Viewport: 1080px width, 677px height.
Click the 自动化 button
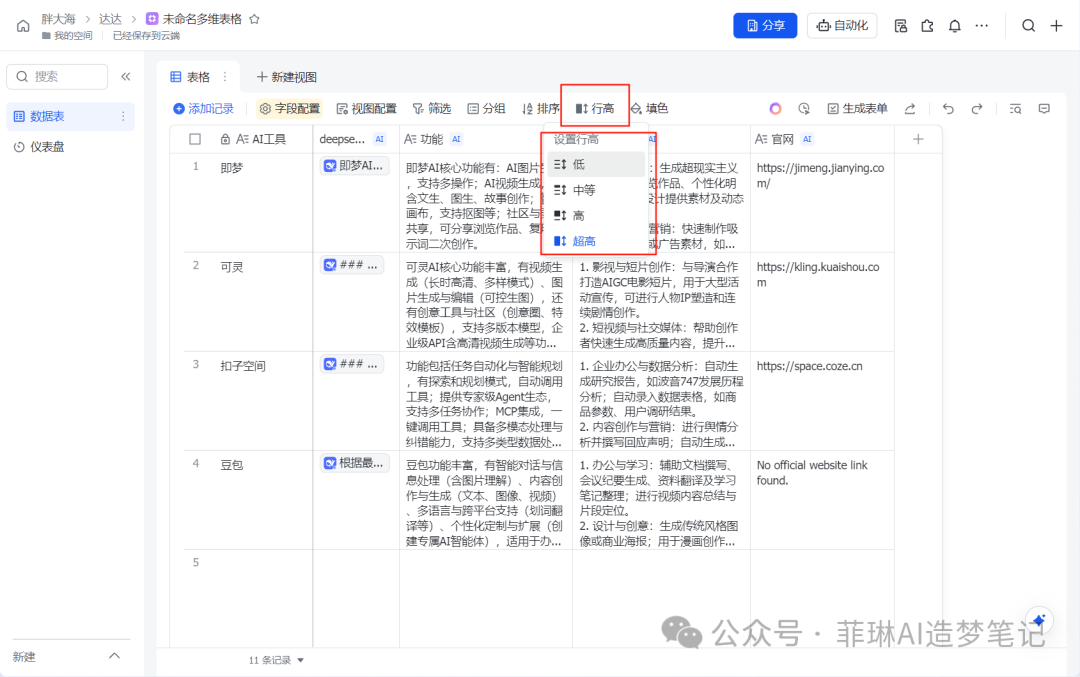(x=842, y=25)
